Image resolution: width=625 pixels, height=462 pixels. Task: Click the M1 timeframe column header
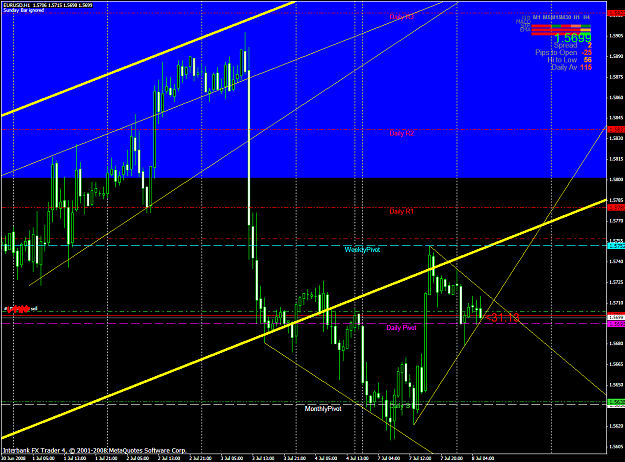(x=537, y=18)
